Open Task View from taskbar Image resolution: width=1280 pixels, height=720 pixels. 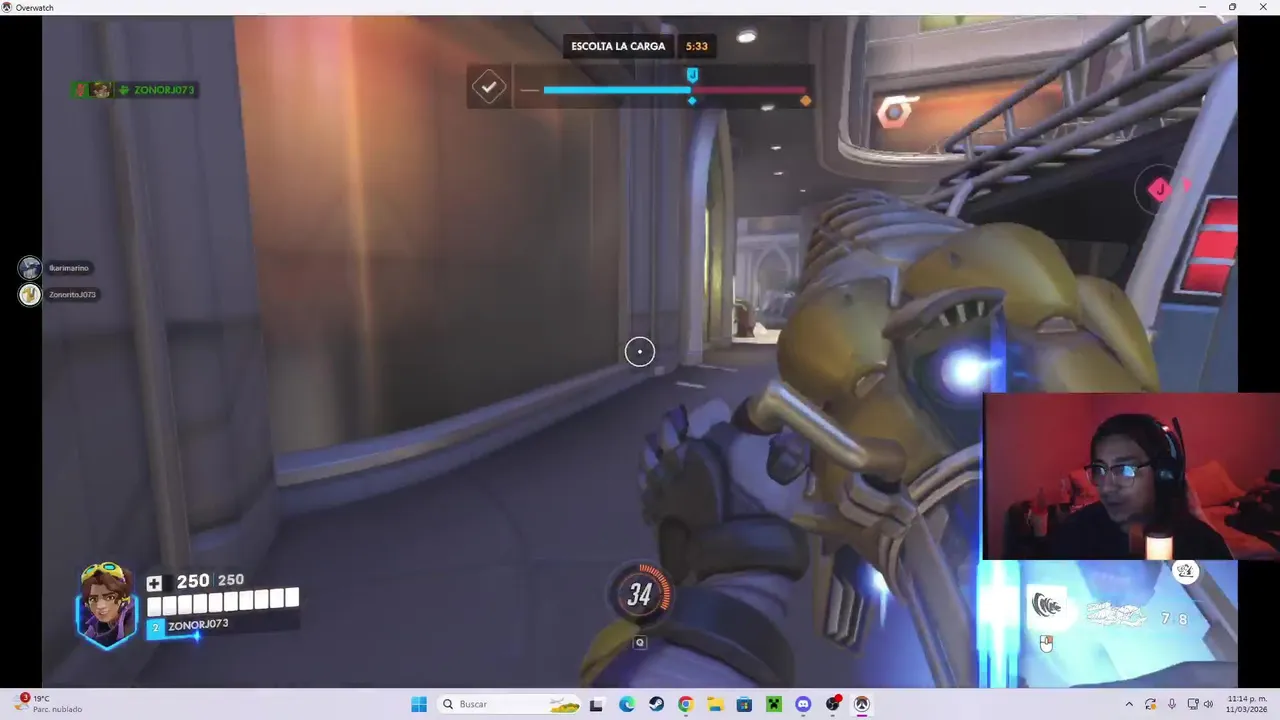[597, 704]
